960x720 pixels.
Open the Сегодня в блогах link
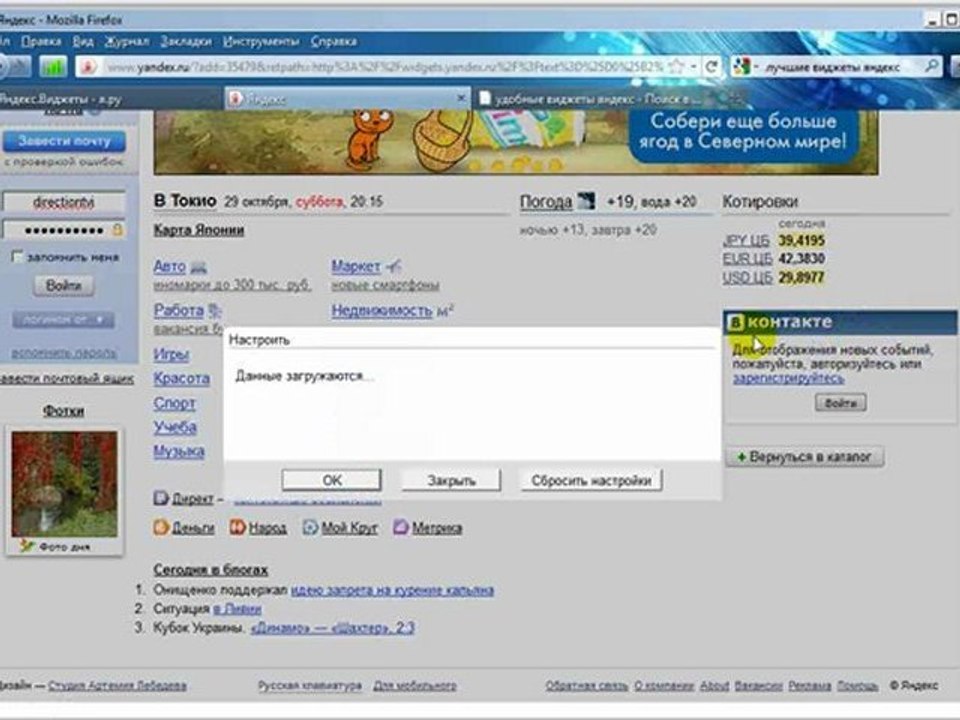point(211,569)
